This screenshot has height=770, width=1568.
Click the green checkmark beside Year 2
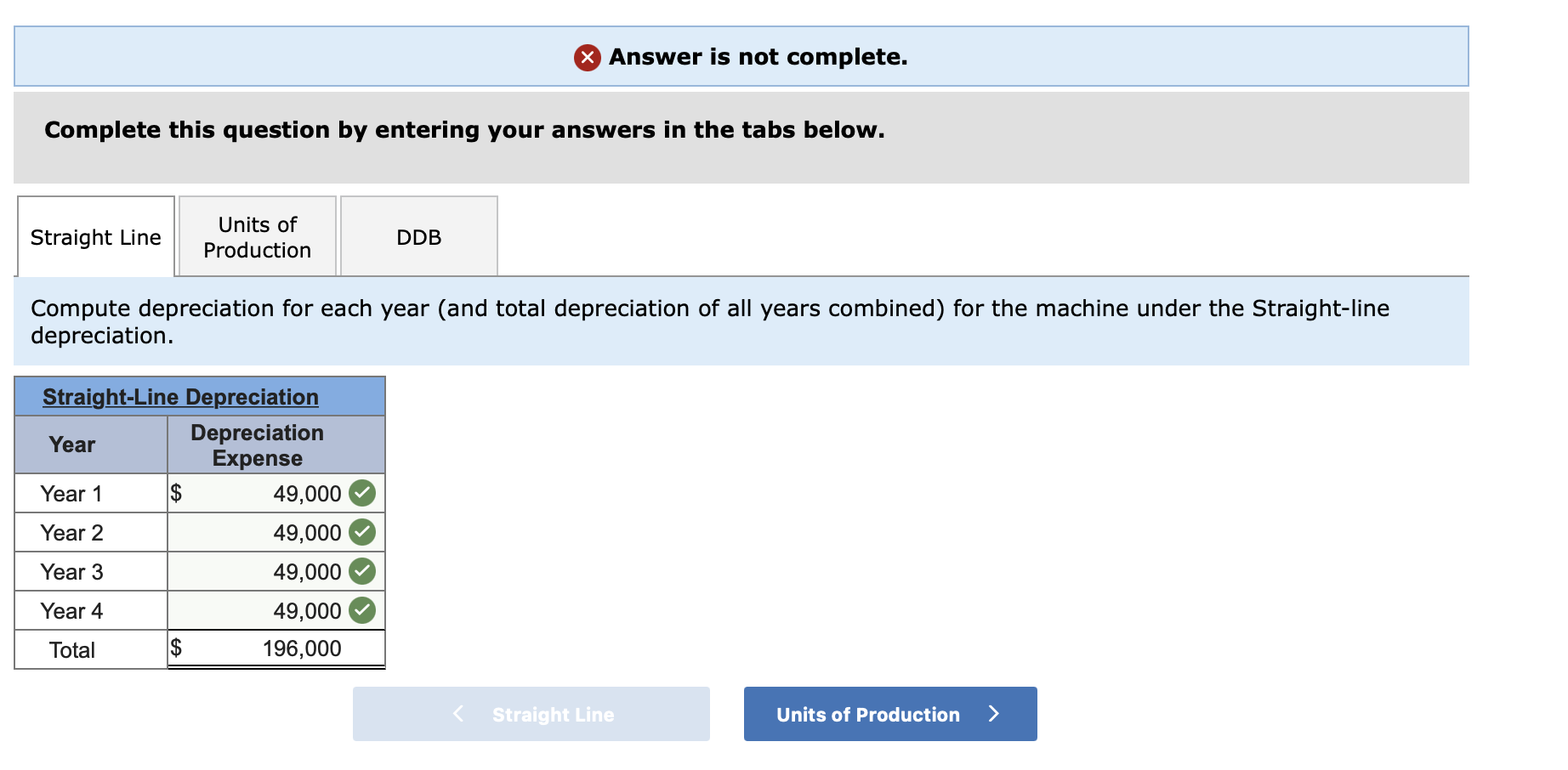tap(362, 532)
